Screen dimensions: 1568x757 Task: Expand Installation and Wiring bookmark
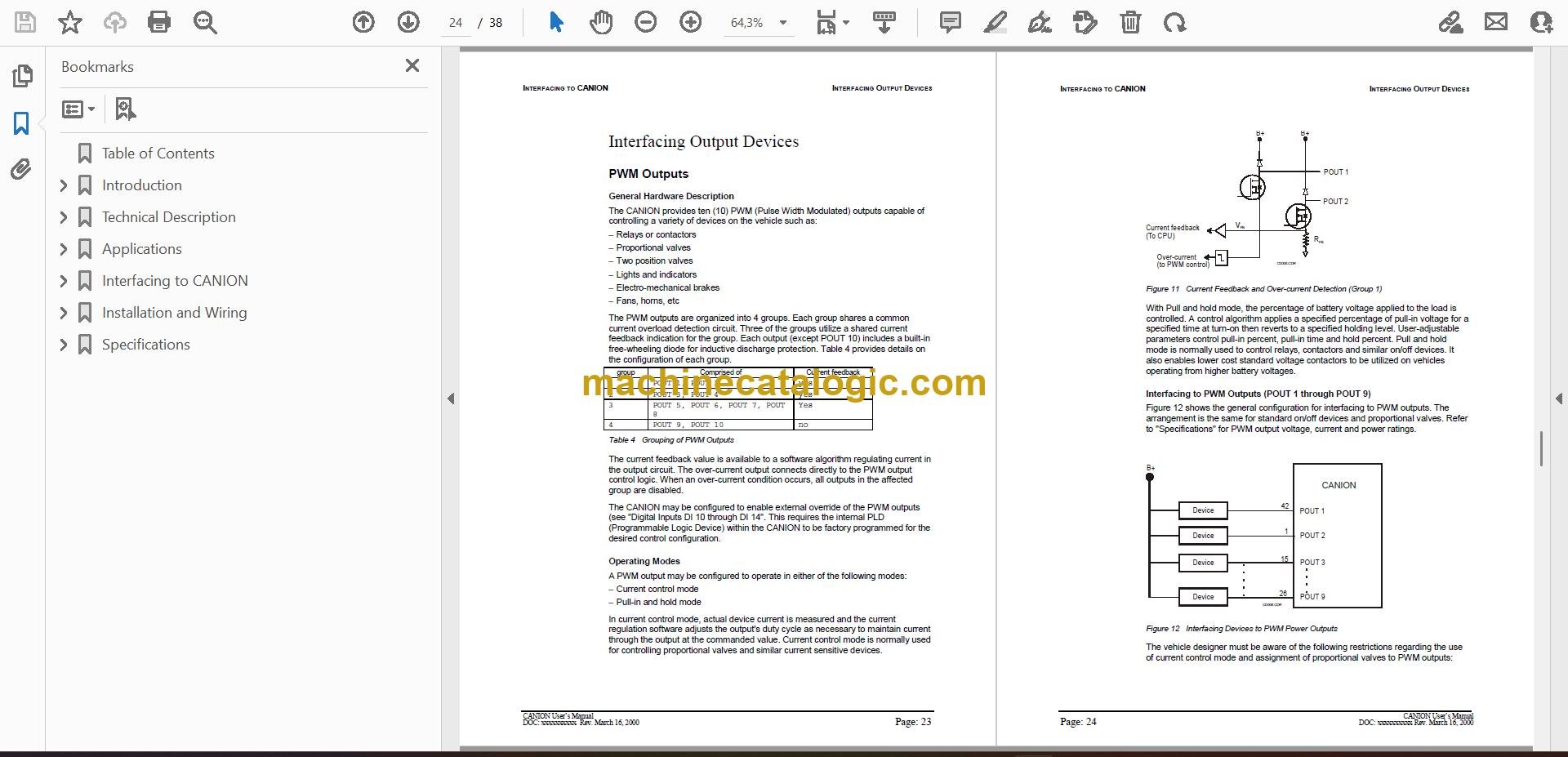64,313
